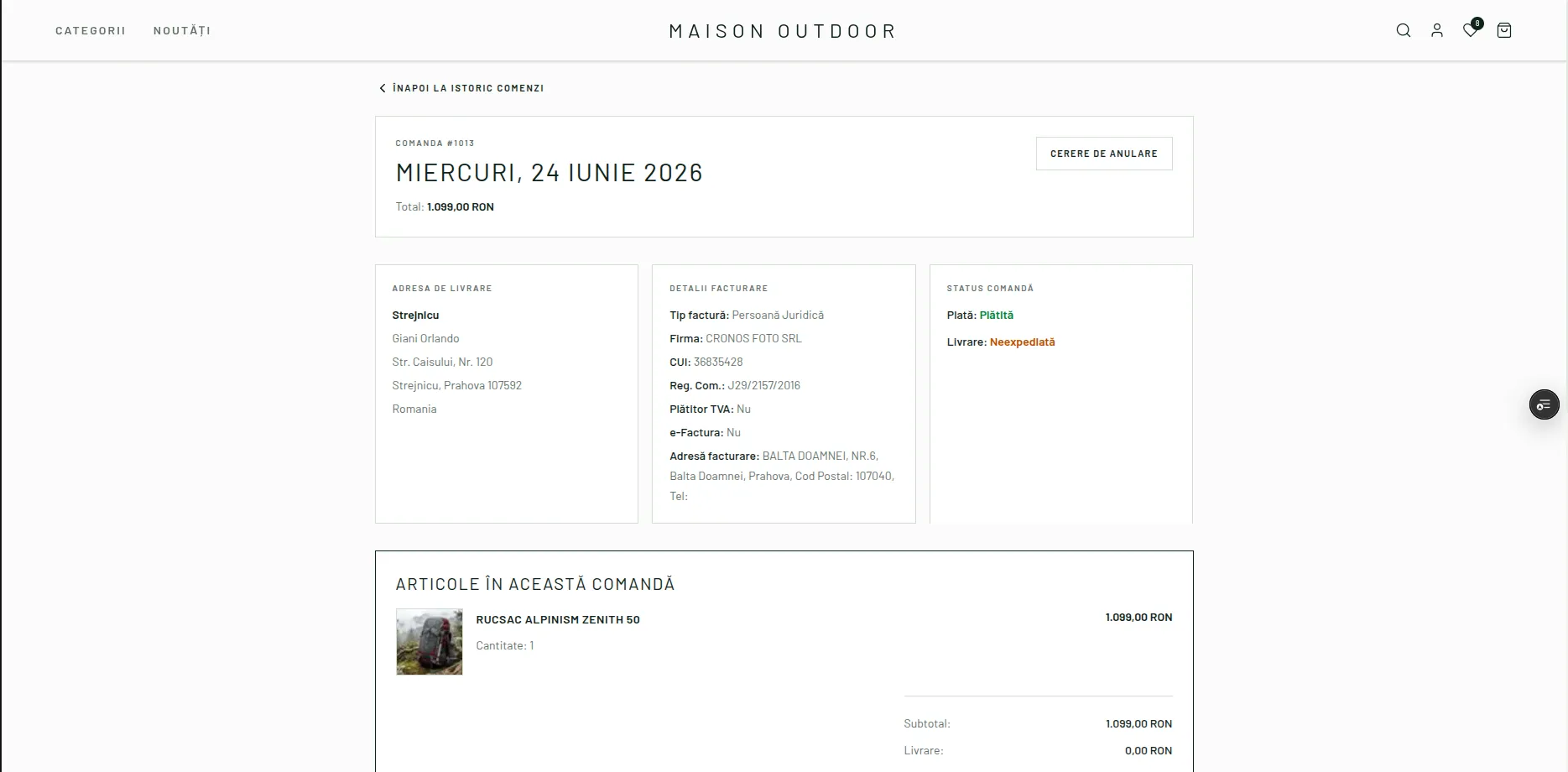Select the Plătitor TVA: Nu line

710,409
